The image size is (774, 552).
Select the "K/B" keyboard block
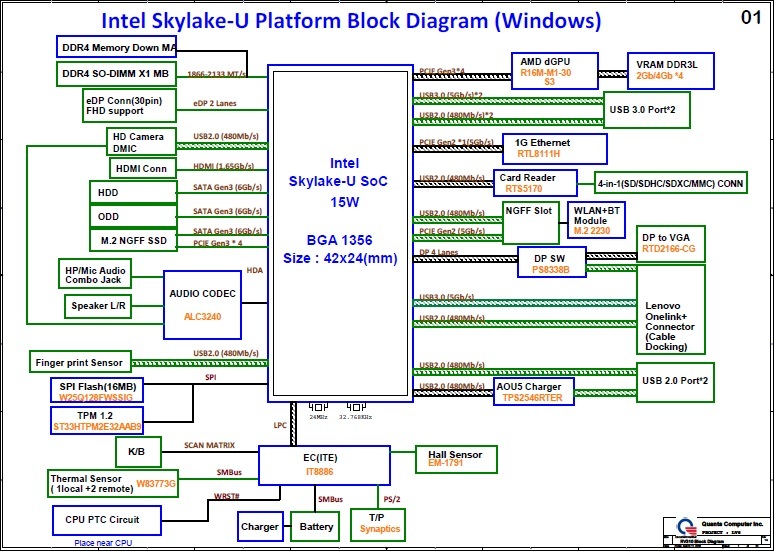pos(138,452)
